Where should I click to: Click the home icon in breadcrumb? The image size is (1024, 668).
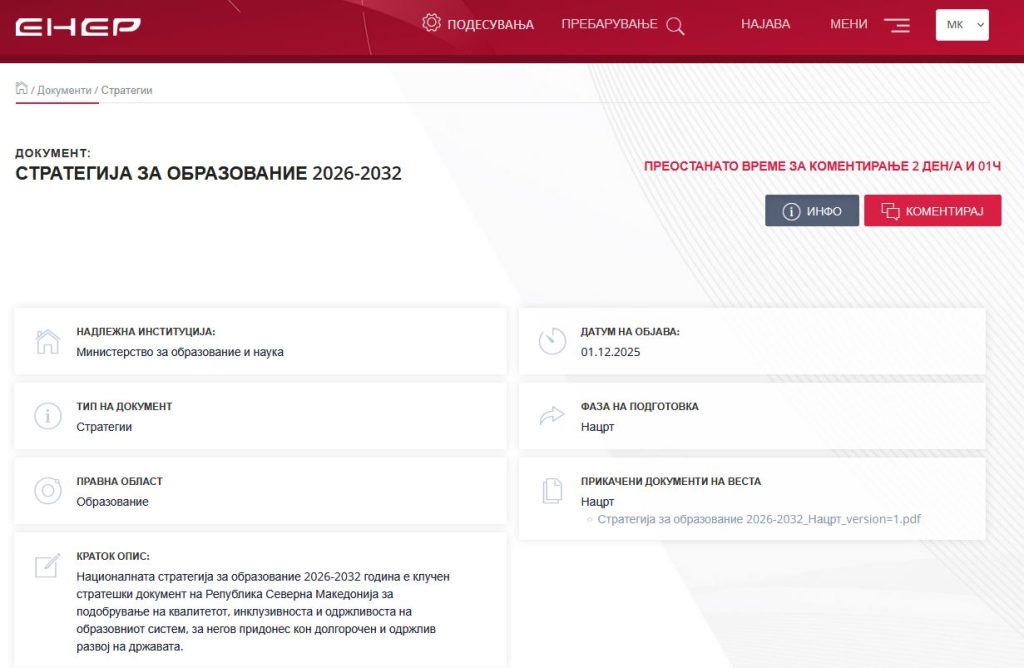click(x=21, y=88)
